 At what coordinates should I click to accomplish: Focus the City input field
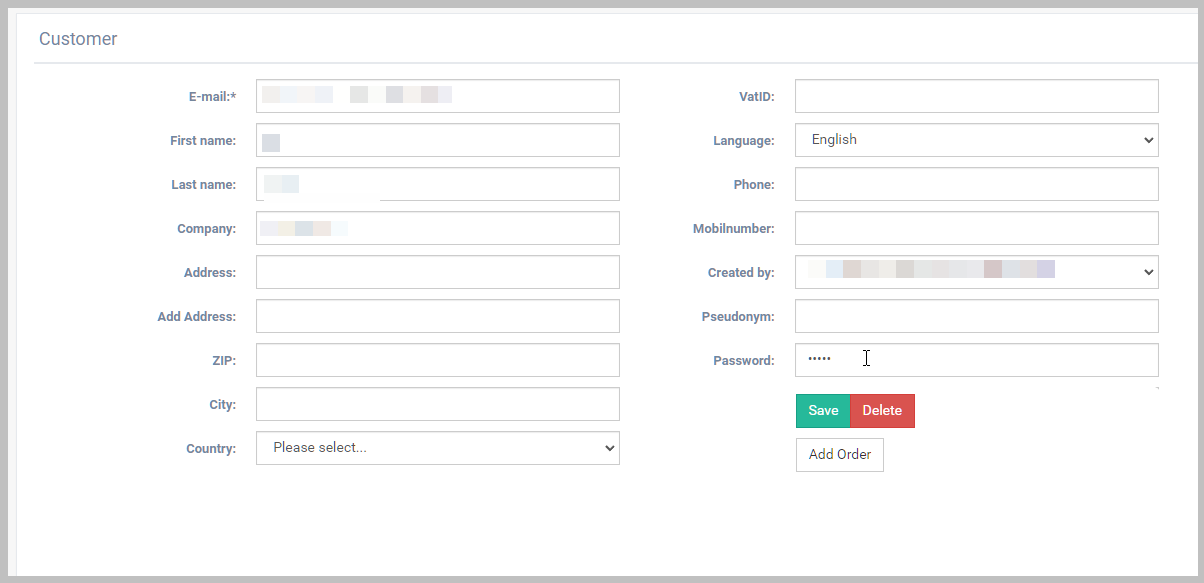coord(437,404)
